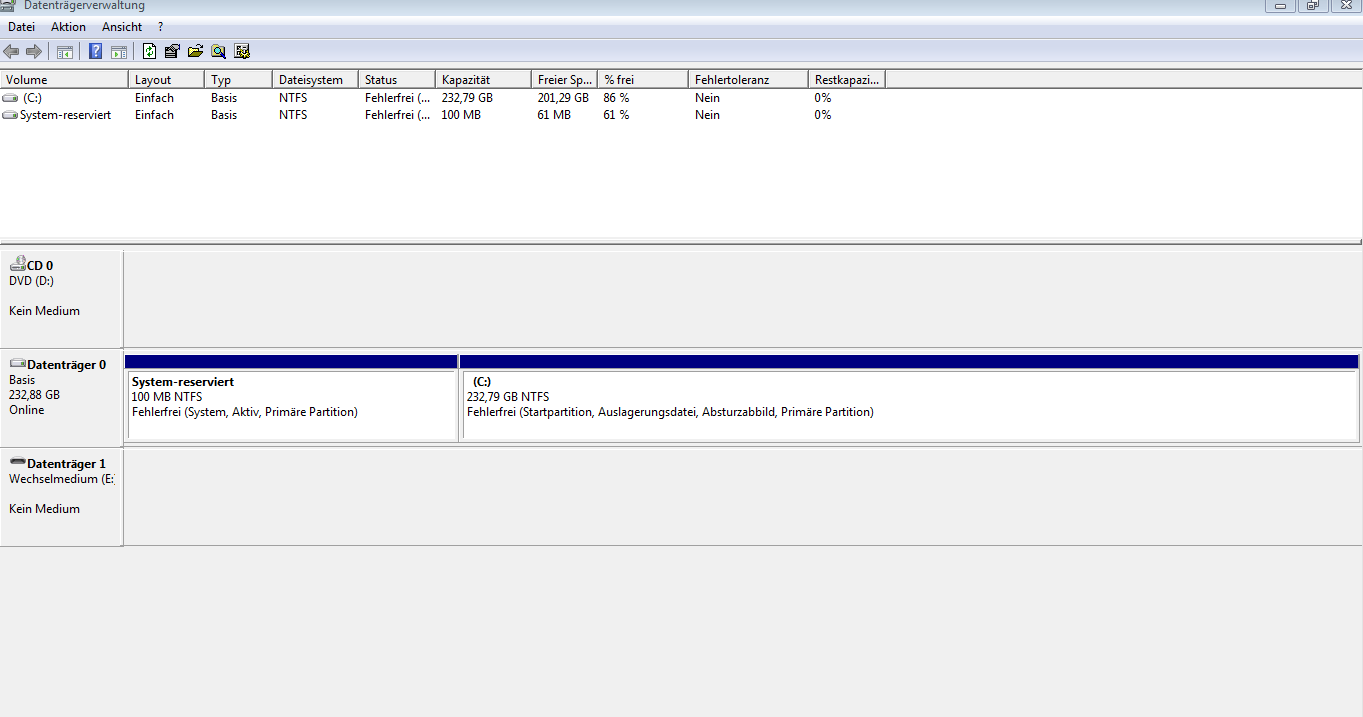Click the magnifier-on-folder toolbar icon
The image size is (1363, 717).
[218, 51]
